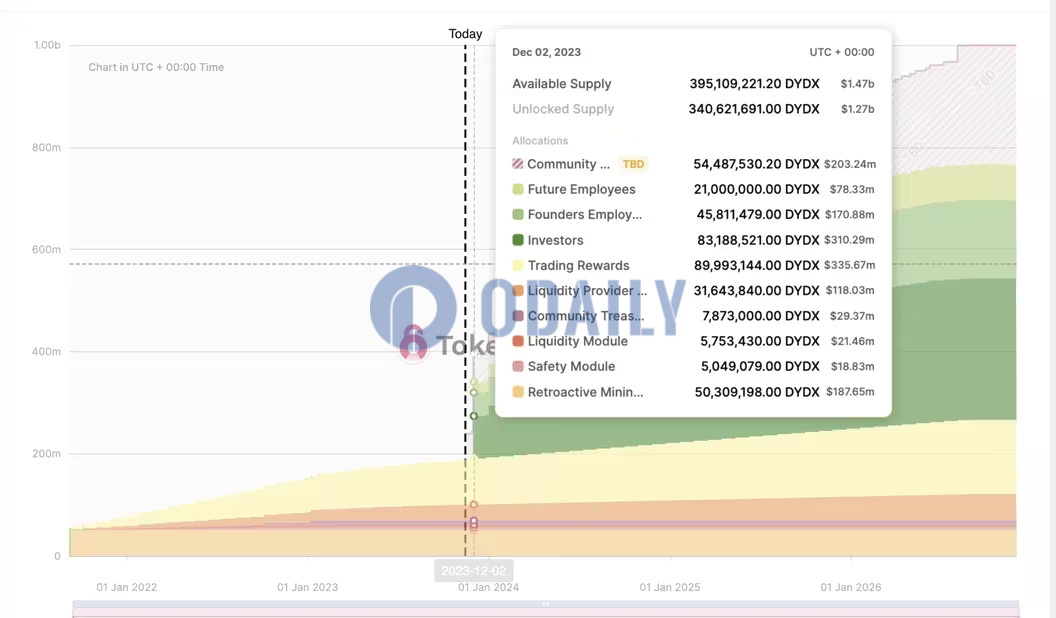Select the '$118.03m' amount

850,290
